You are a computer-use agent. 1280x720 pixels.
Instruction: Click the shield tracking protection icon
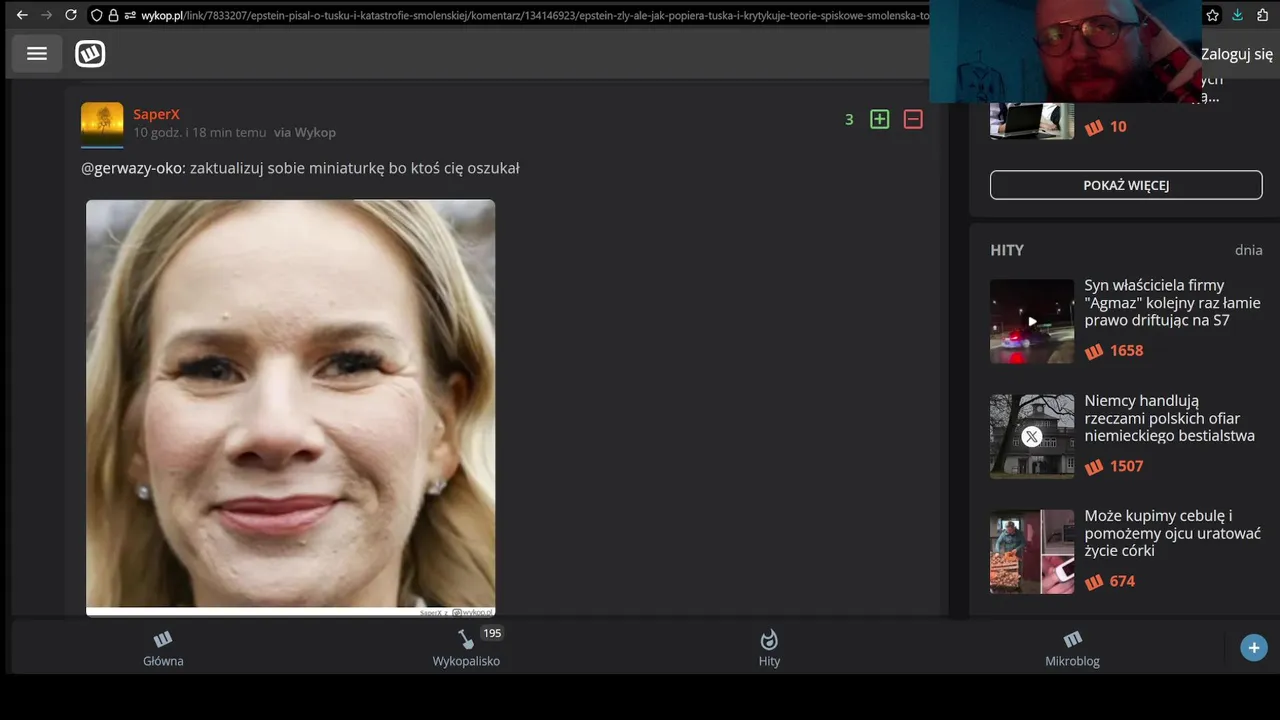(x=96, y=15)
